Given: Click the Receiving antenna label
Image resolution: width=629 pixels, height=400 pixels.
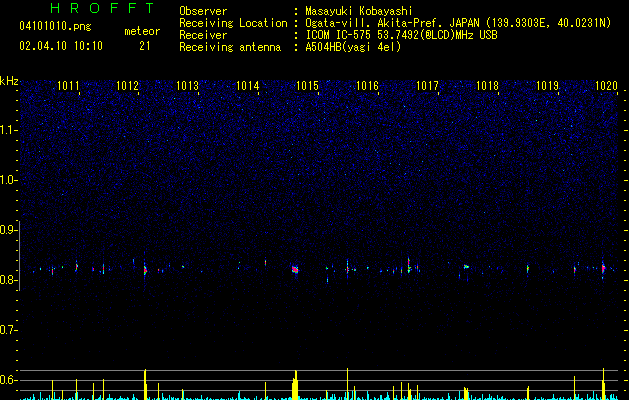Looking at the screenshot, I should click(x=230, y=47).
